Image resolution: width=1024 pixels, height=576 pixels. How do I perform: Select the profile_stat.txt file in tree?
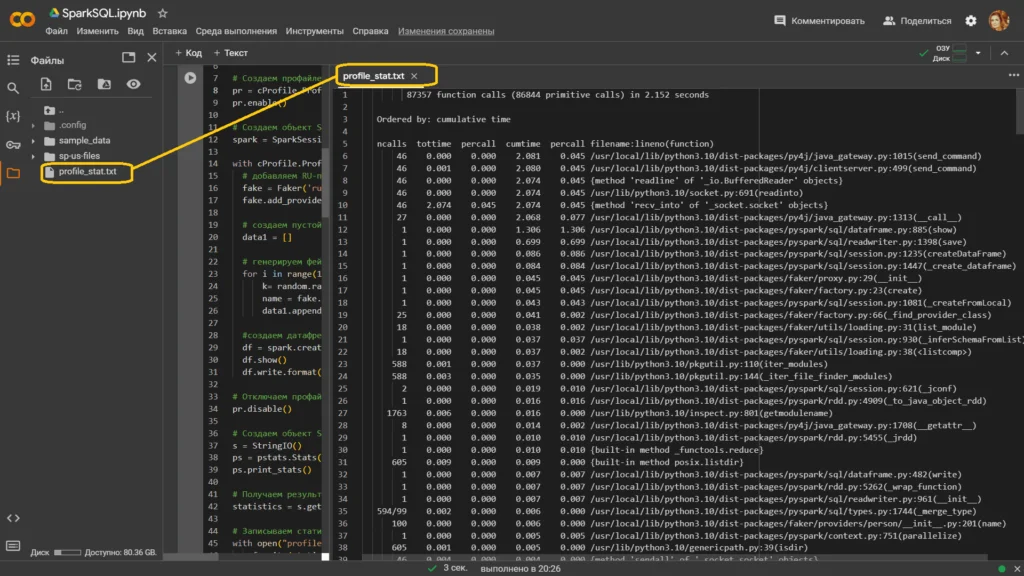pyautogui.click(x=87, y=172)
